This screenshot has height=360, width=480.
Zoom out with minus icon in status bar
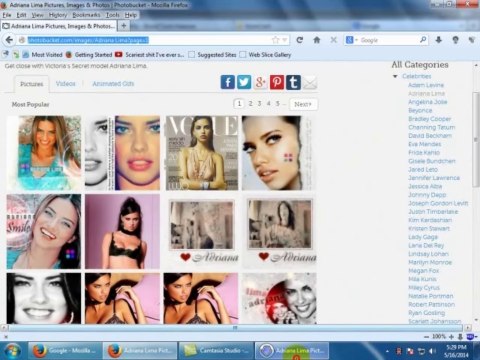point(426,337)
